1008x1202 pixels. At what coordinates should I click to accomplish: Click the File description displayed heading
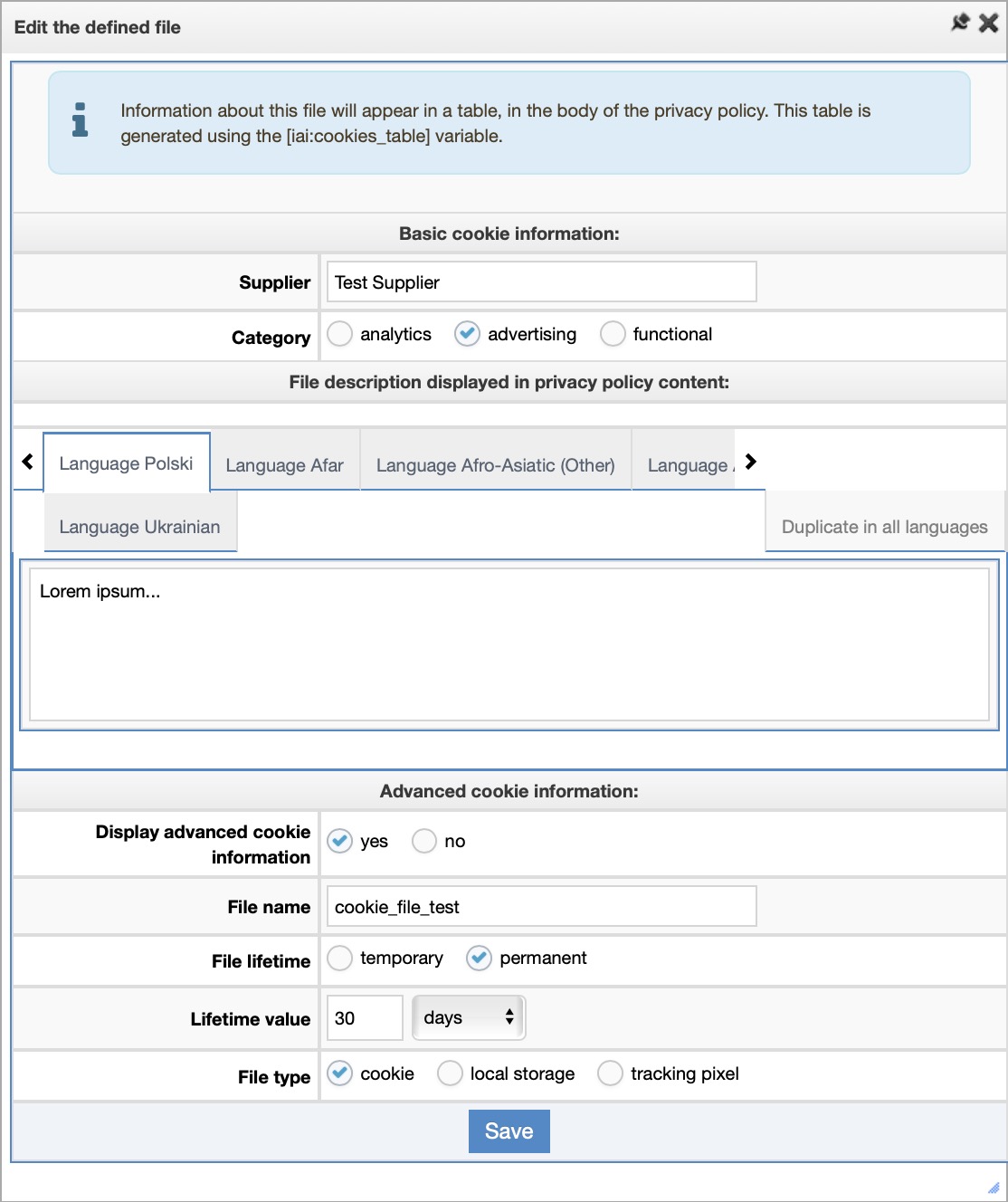[509, 382]
